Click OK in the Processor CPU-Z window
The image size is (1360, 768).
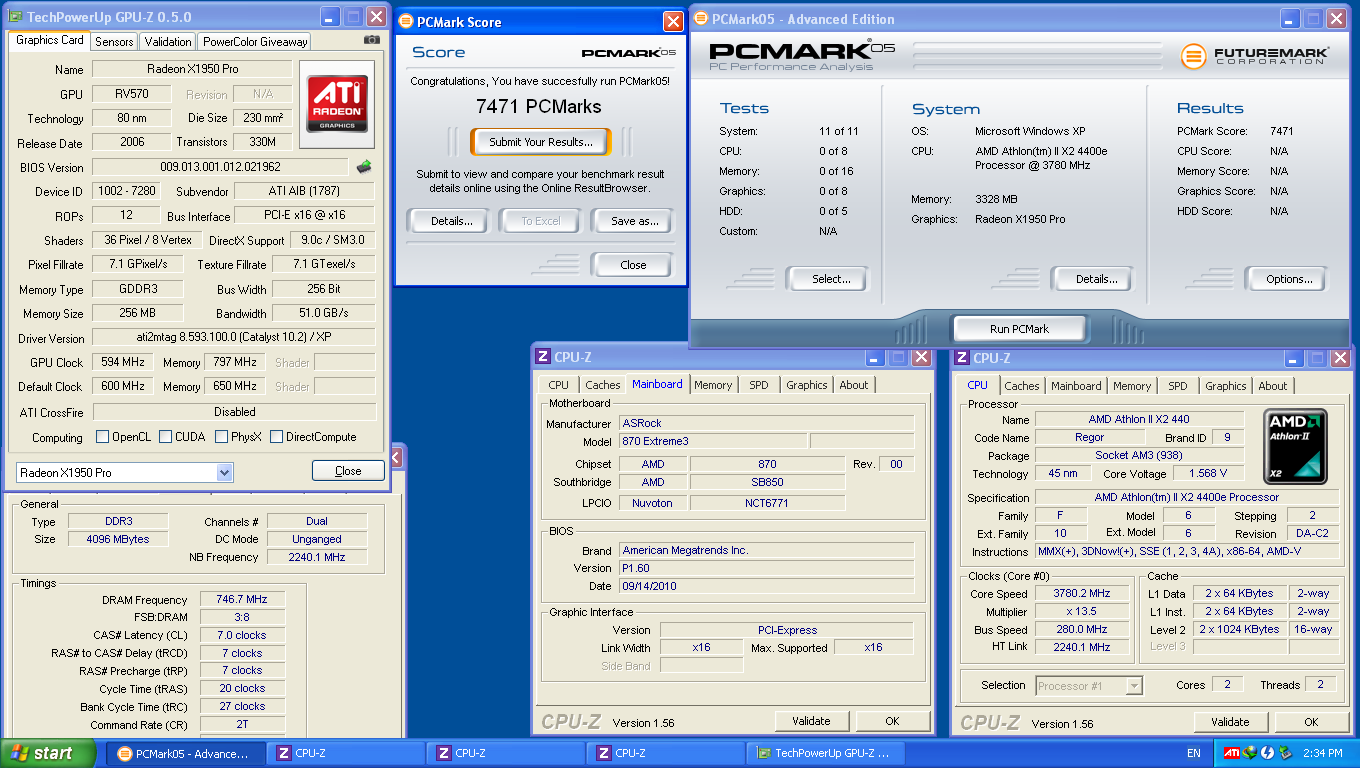pos(1311,722)
